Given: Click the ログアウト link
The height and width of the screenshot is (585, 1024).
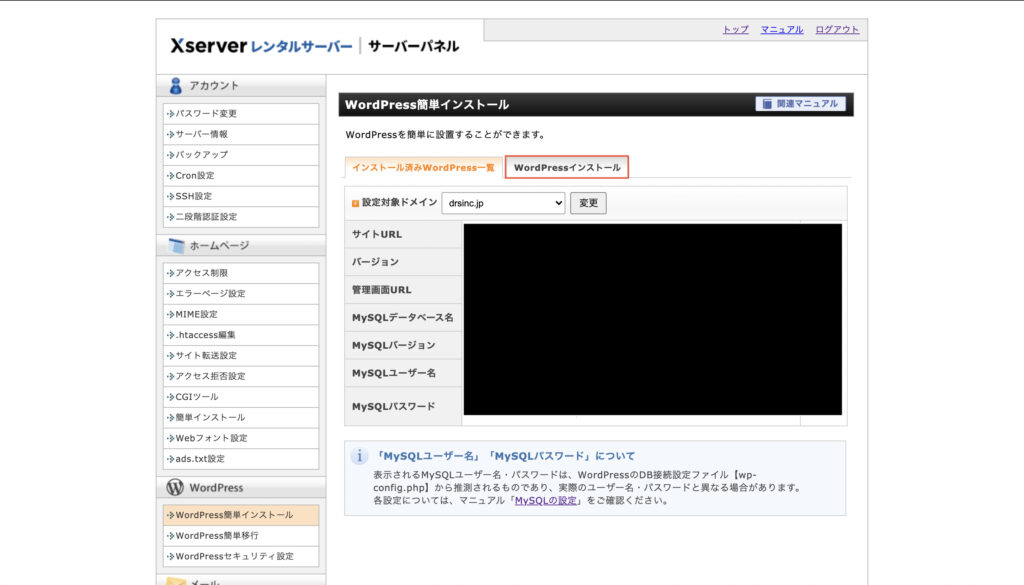Looking at the screenshot, I should (837, 29).
